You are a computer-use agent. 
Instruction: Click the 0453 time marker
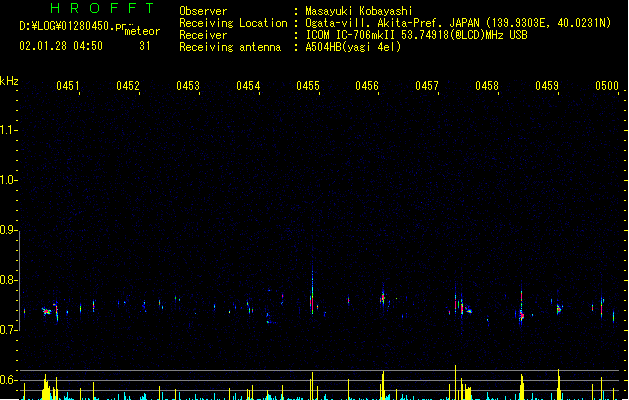click(x=188, y=85)
